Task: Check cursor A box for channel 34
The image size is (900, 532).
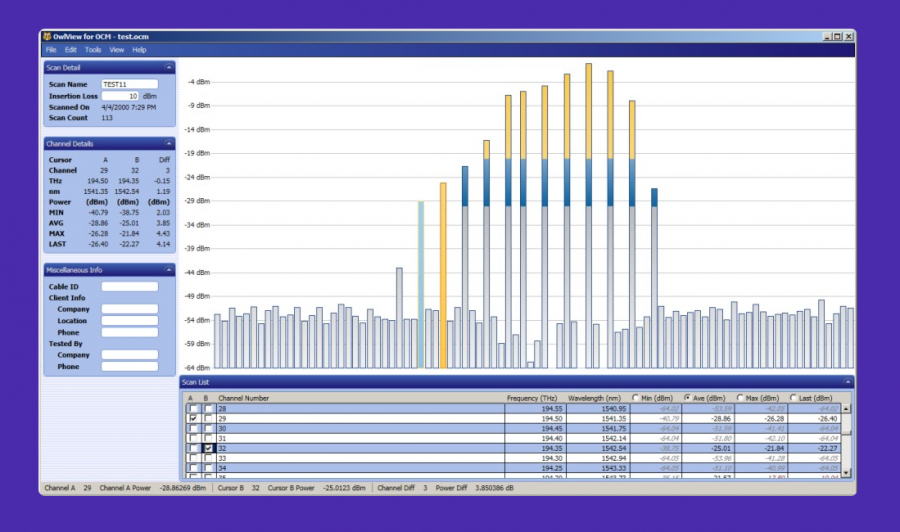Action: 193,468
